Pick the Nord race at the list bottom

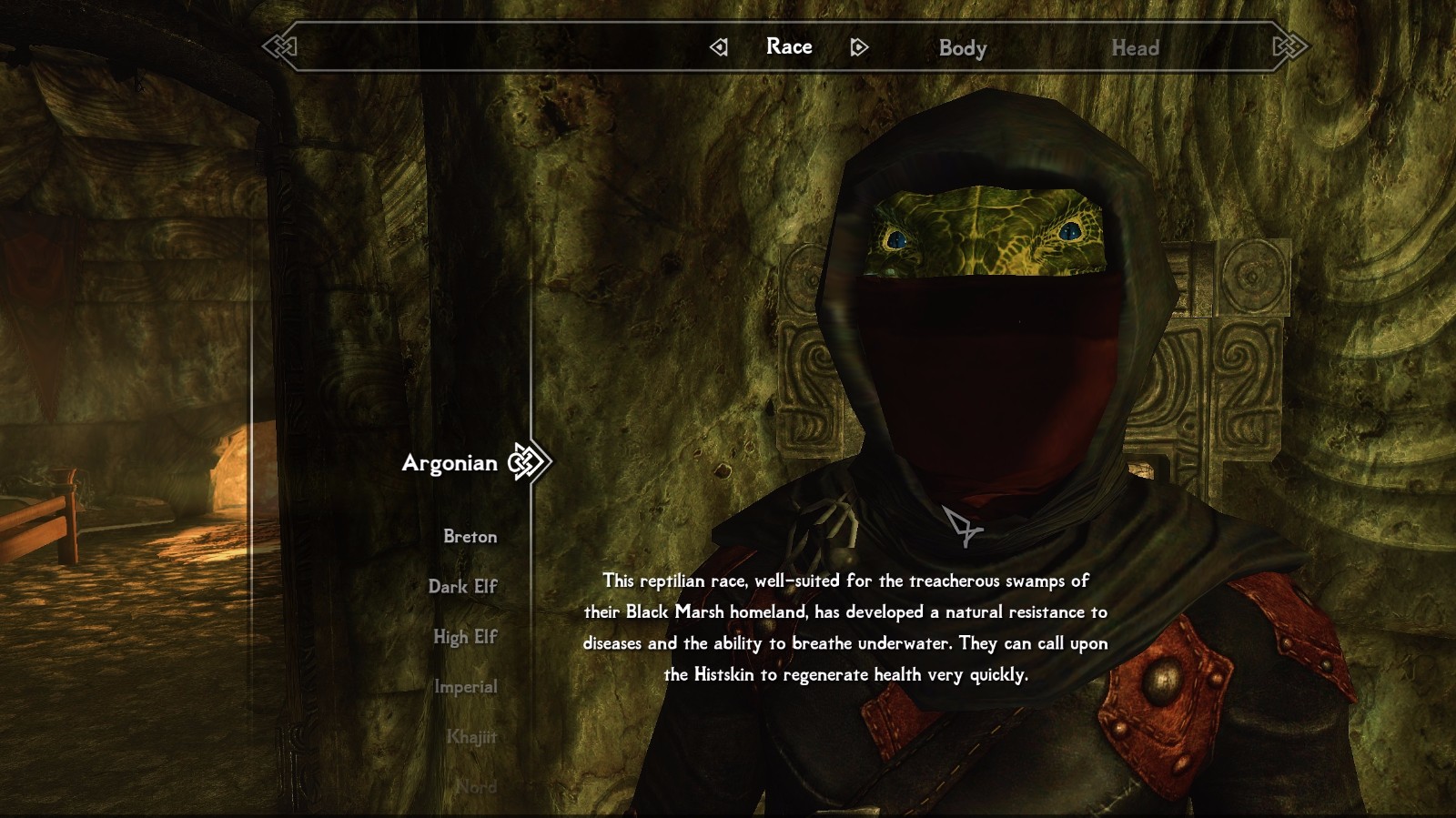coord(476,786)
